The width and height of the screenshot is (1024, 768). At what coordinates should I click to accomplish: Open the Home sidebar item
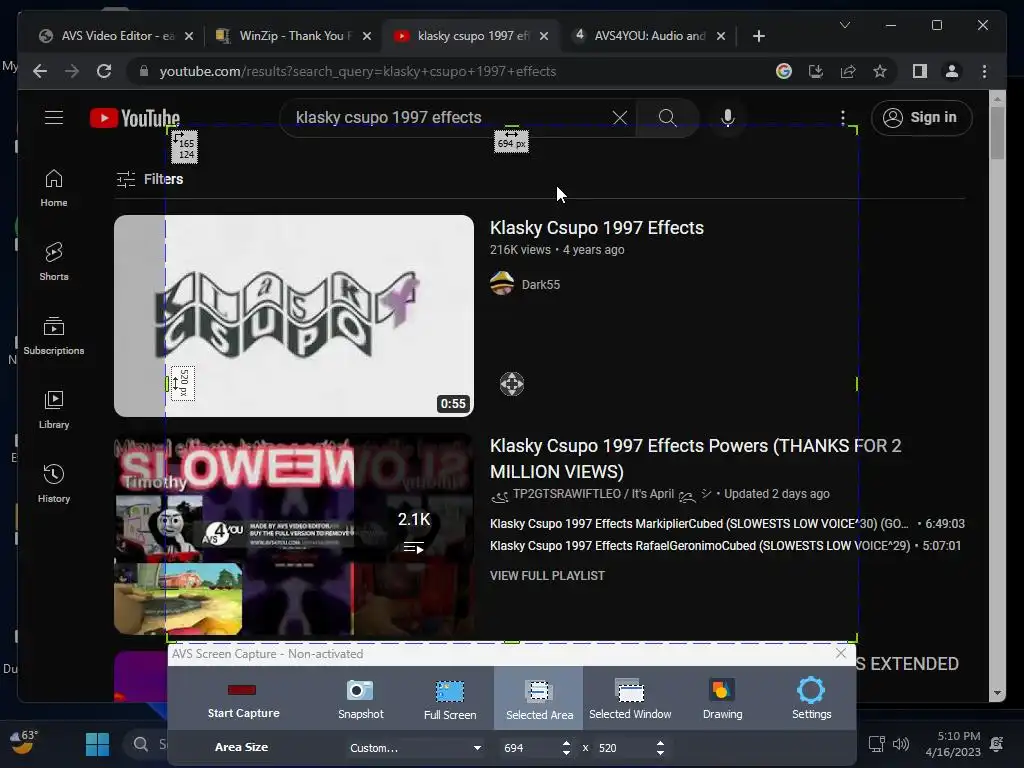[54, 188]
